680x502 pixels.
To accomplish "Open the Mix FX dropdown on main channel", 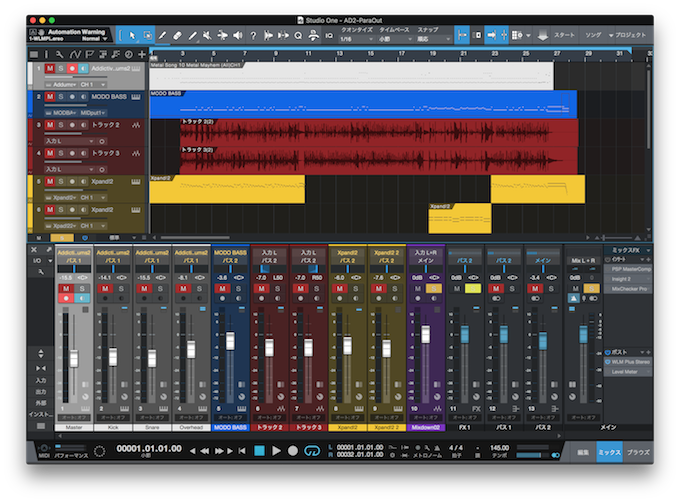I will [x=629, y=250].
